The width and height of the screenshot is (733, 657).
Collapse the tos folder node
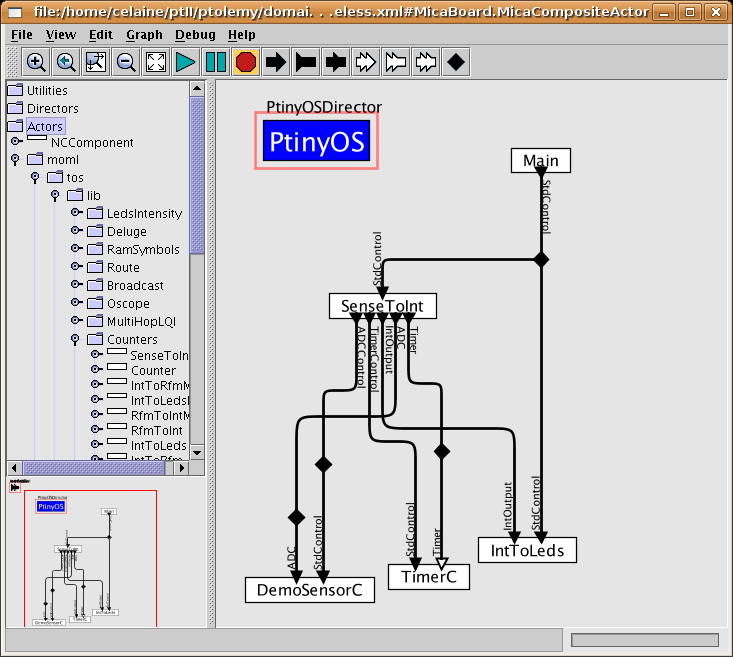pos(35,177)
